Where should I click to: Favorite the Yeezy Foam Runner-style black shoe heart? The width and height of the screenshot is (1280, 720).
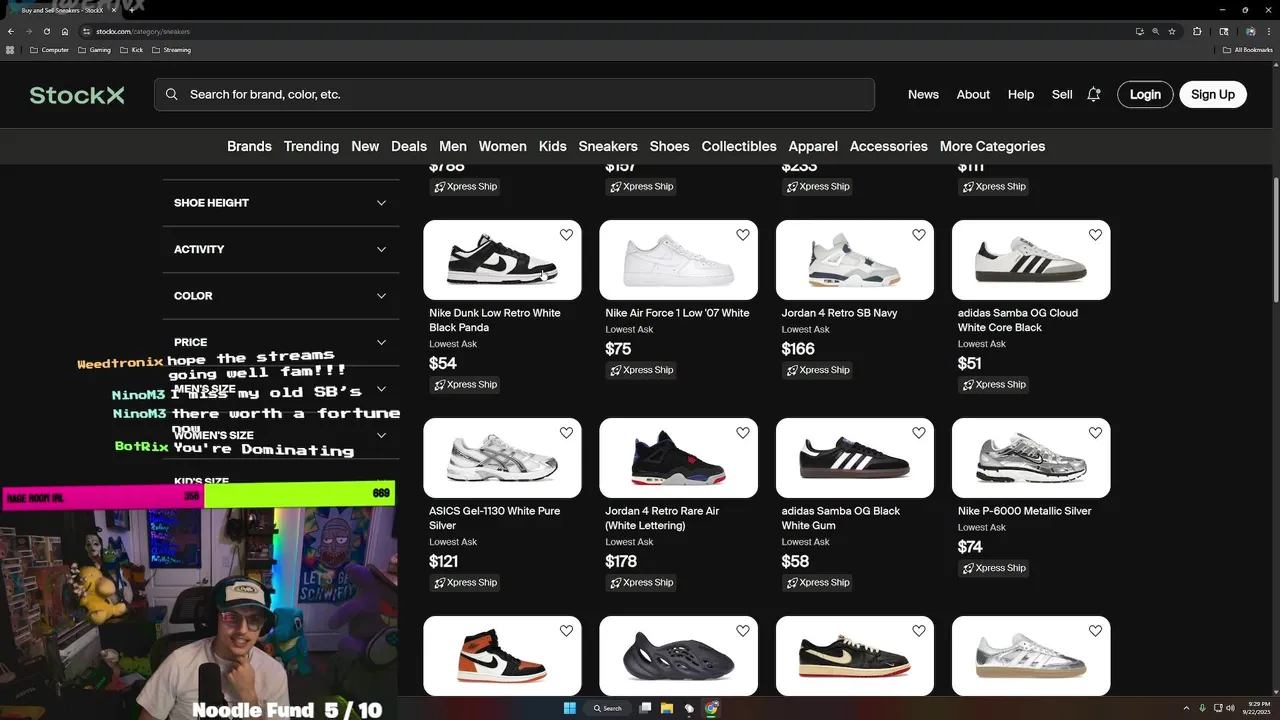[x=742, y=631]
